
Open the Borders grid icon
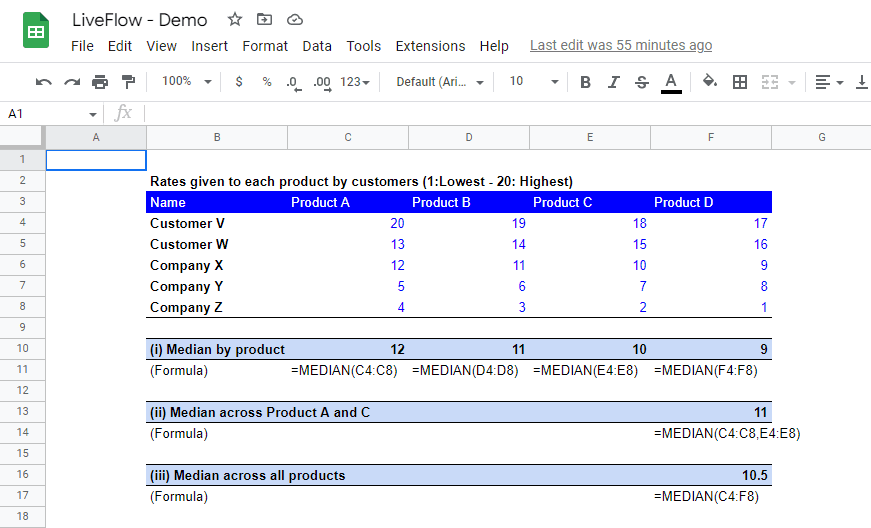[740, 82]
